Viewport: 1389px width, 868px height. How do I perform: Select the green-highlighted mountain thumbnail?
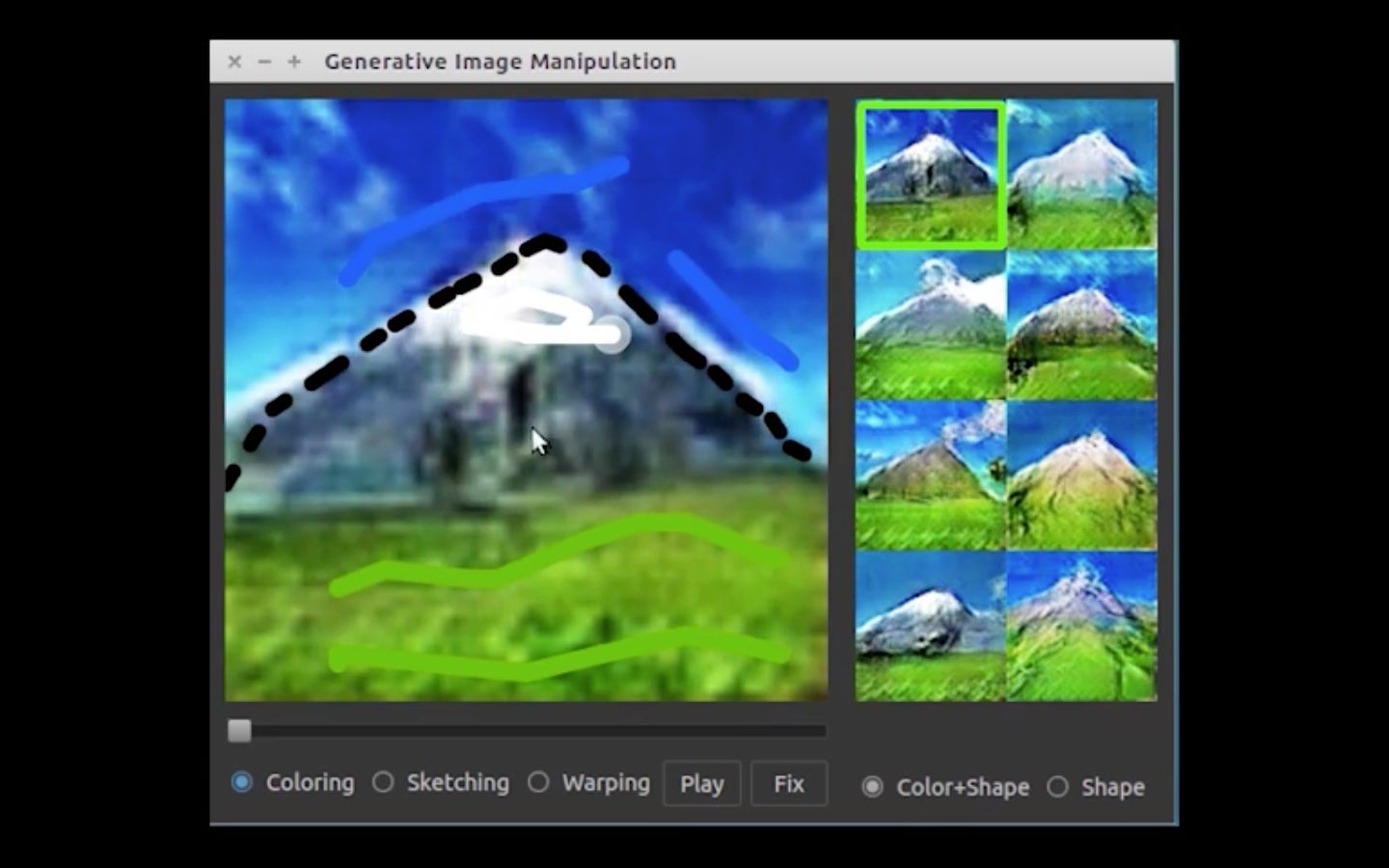click(931, 176)
